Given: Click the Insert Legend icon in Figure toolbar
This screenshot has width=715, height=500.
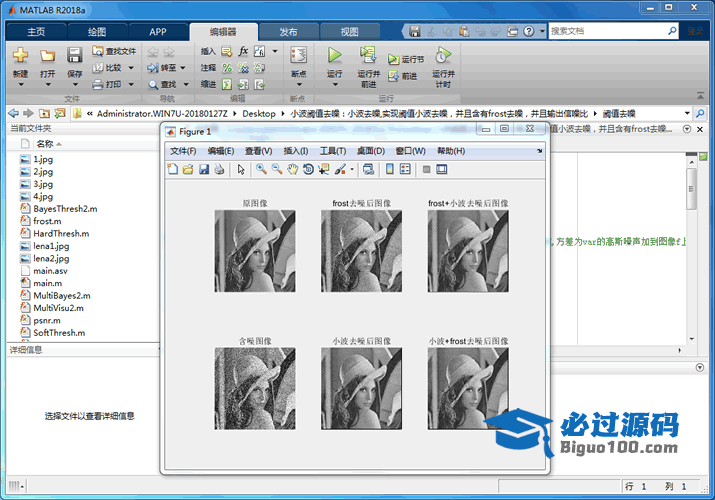Looking at the screenshot, I should tap(405, 170).
